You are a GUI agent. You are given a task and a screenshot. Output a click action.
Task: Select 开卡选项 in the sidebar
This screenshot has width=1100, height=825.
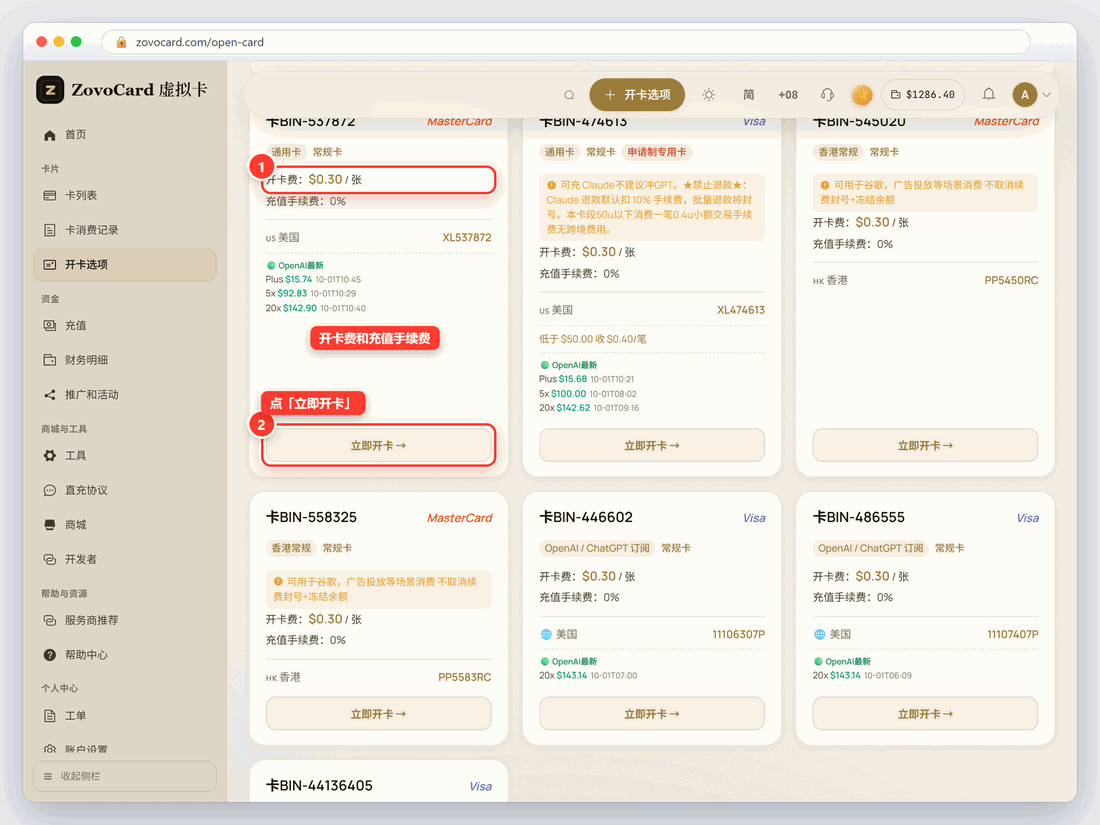(x=125, y=264)
